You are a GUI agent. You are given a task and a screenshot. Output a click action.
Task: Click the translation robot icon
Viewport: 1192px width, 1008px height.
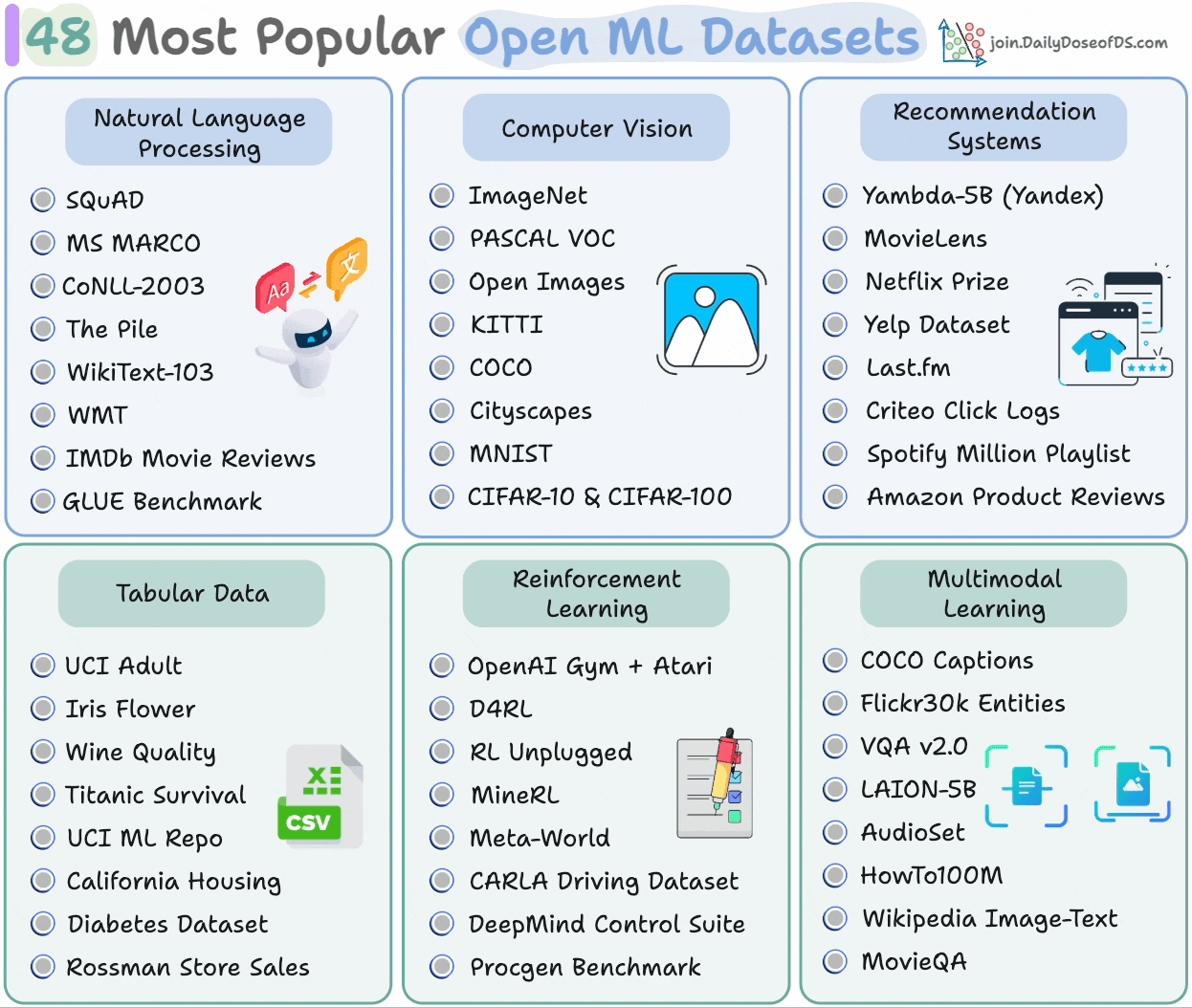pyautogui.click(x=310, y=316)
